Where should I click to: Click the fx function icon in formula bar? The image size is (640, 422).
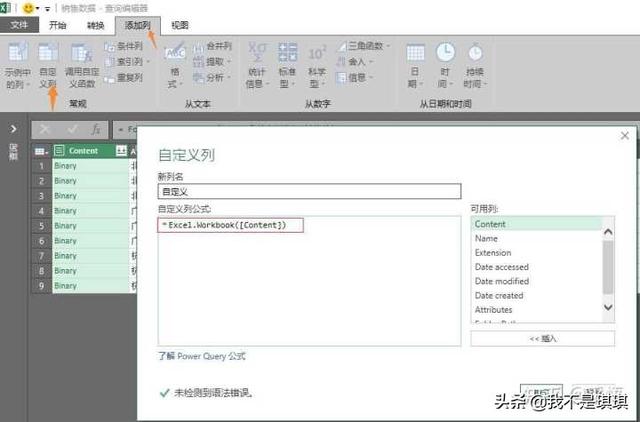pyautogui.click(x=96, y=130)
